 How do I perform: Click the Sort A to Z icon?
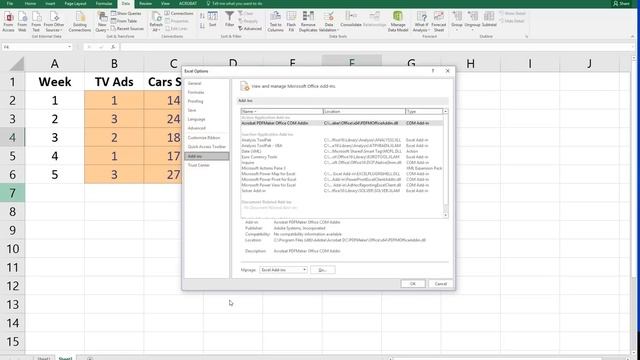tap(202, 16)
